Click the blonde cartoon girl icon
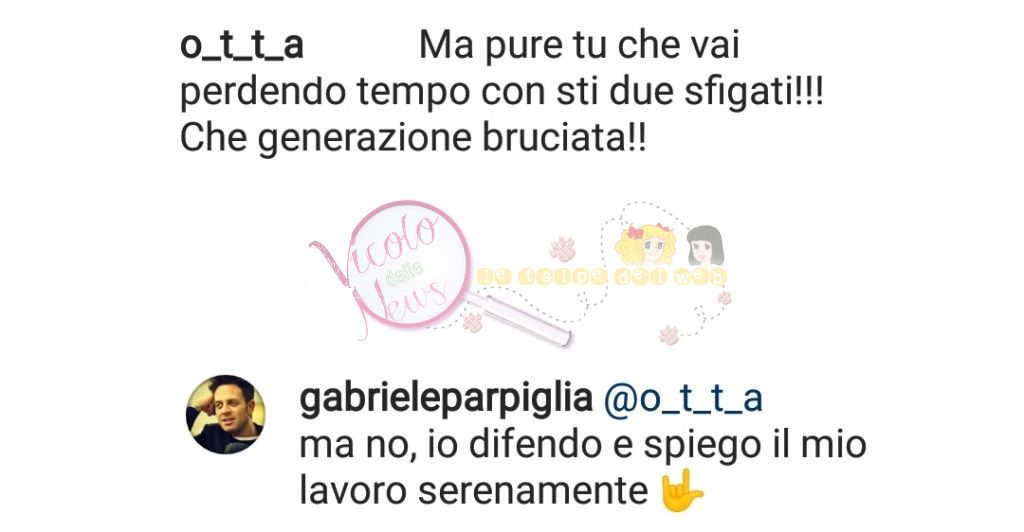Image resolution: width=1024 pixels, height=532 pixels. click(x=649, y=244)
